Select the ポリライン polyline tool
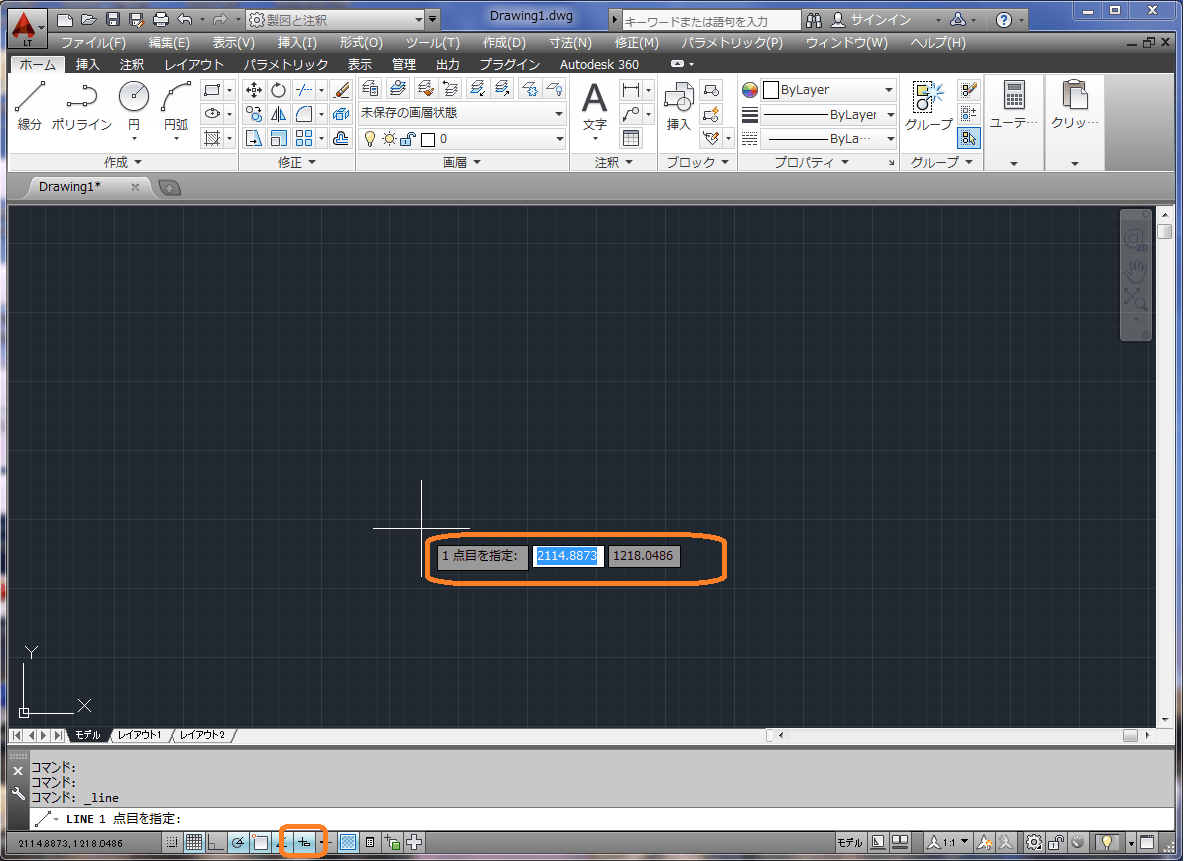This screenshot has width=1184, height=861. 82,106
